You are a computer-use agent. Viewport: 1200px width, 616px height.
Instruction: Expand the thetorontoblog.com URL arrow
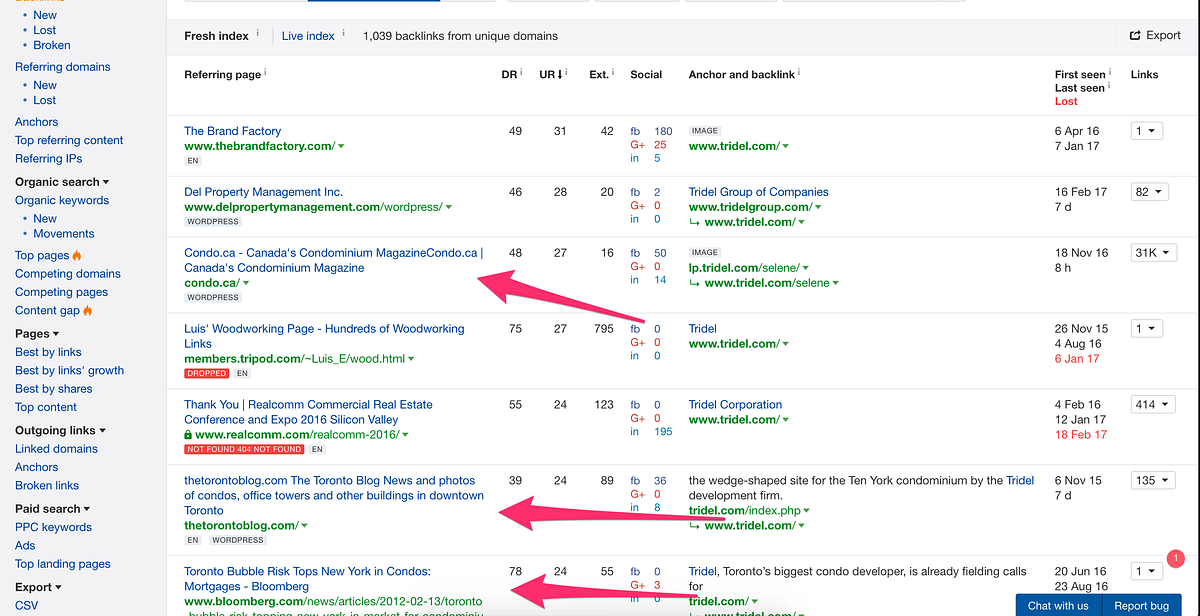tap(304, 526)
